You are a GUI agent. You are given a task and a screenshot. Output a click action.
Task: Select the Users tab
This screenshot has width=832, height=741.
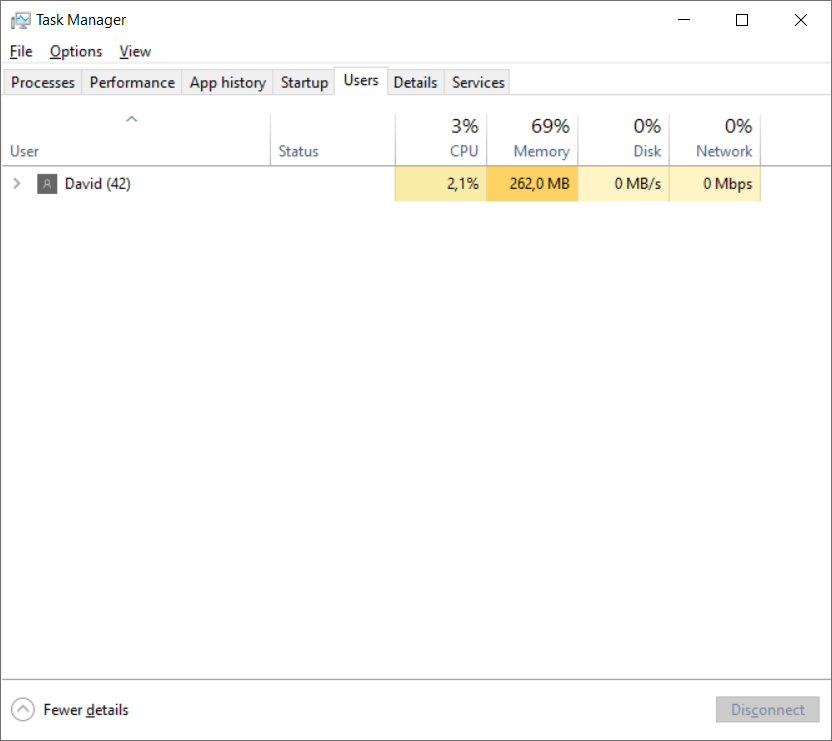click(361, 81)
